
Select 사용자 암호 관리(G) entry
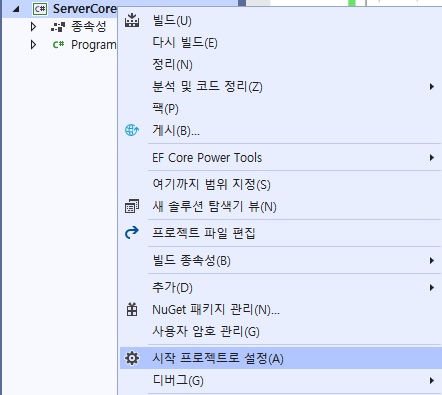(280, 331)
